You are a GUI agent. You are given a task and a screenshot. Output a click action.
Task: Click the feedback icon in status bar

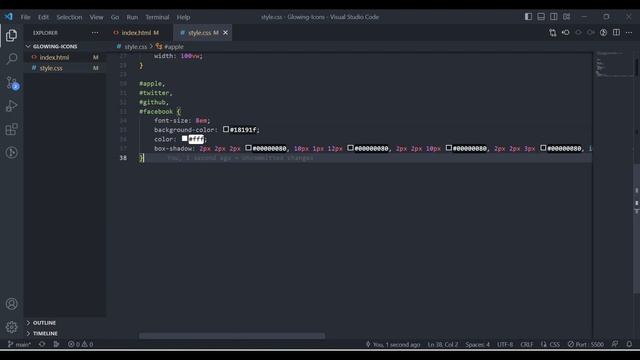point(615,344)
